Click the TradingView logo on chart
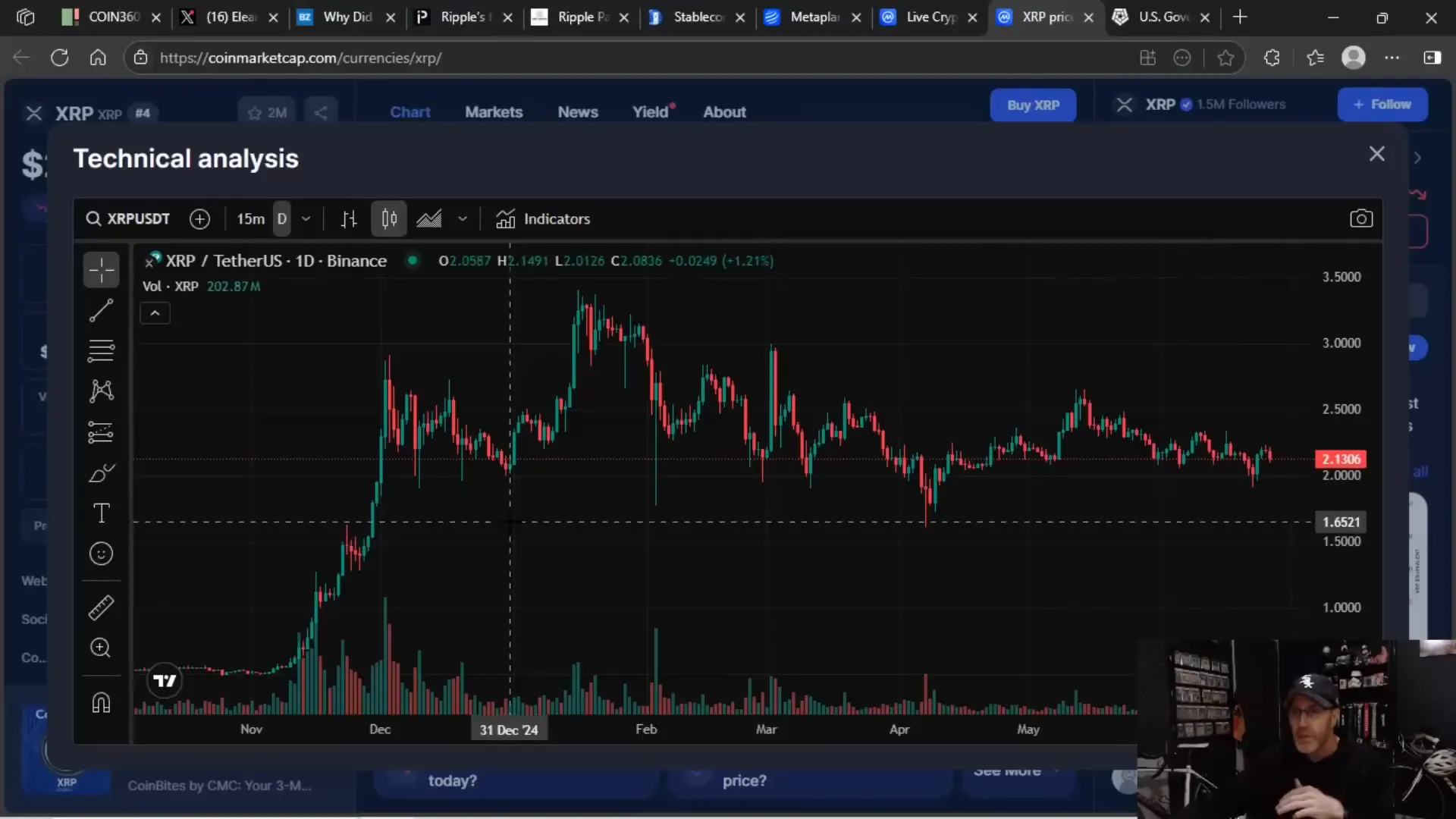 (165, 680)
